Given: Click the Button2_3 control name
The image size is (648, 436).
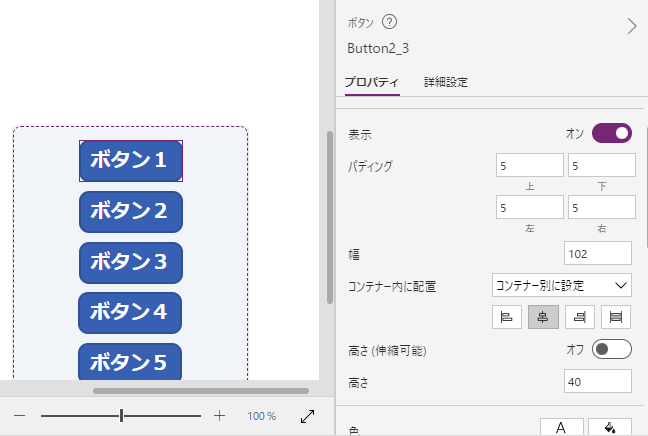Looking at the screenshot, I should click(x=378, y=48).
